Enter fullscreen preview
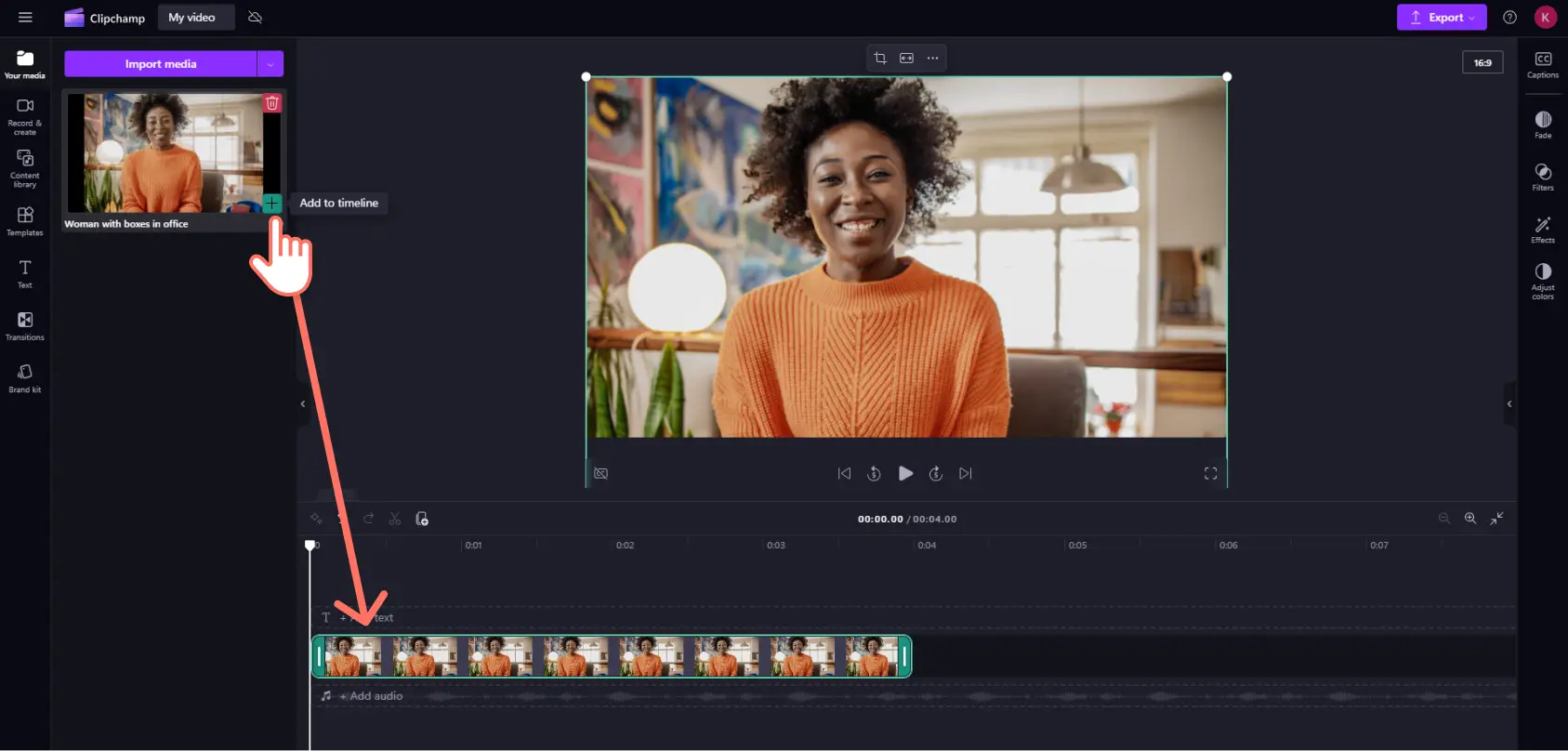 tap(1210, 473)
